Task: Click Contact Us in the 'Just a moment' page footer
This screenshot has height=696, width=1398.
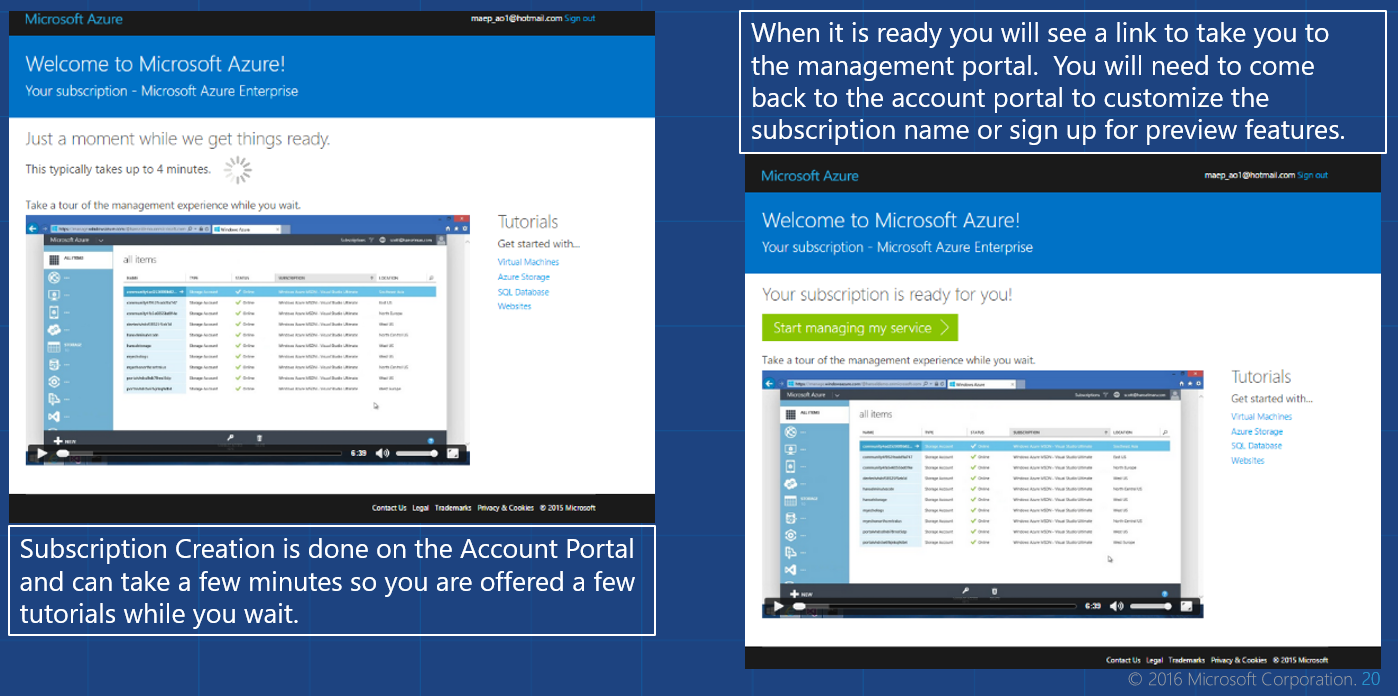Action: click(x=389, y=508)
